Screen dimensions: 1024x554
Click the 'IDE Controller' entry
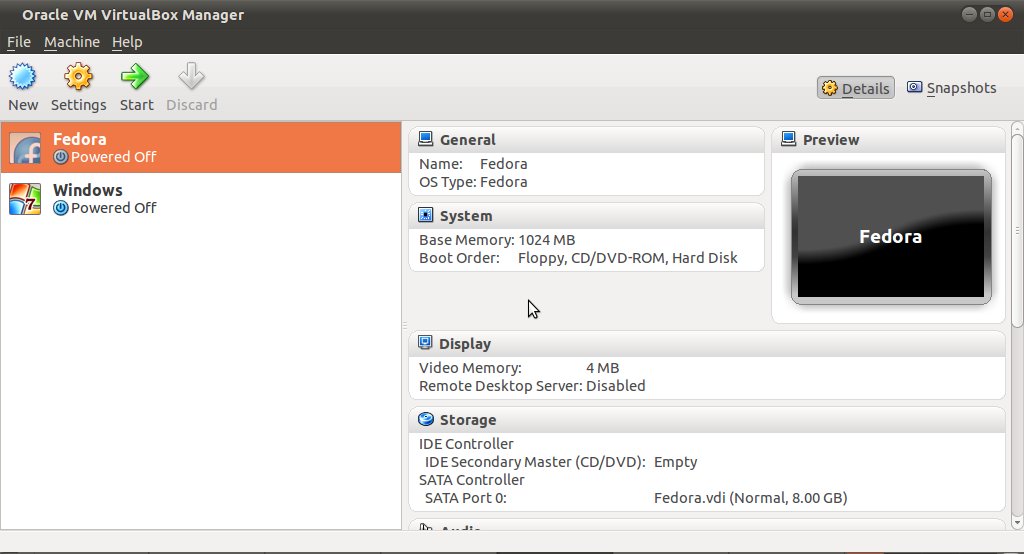466,444
